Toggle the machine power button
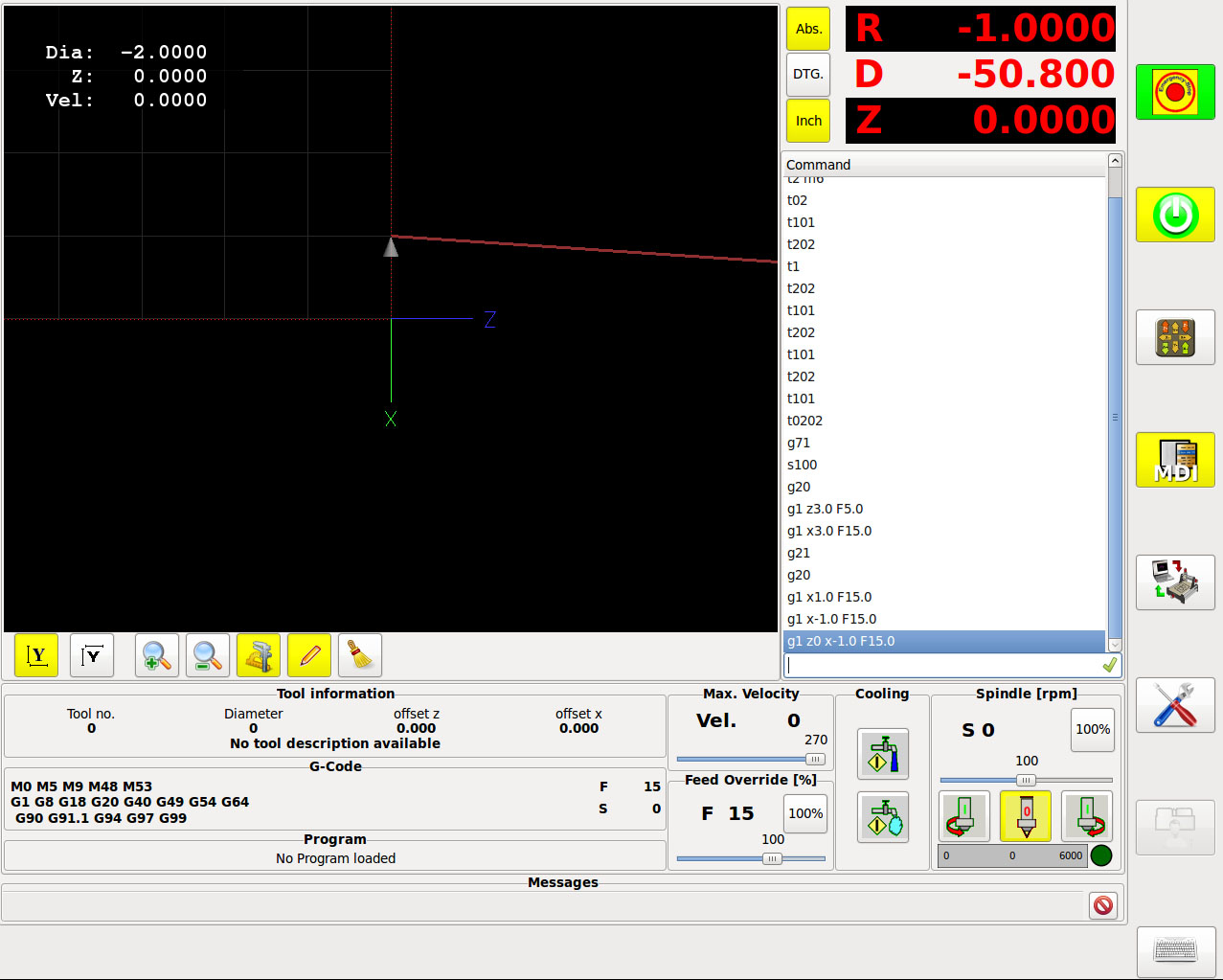 click(1175, 215)
